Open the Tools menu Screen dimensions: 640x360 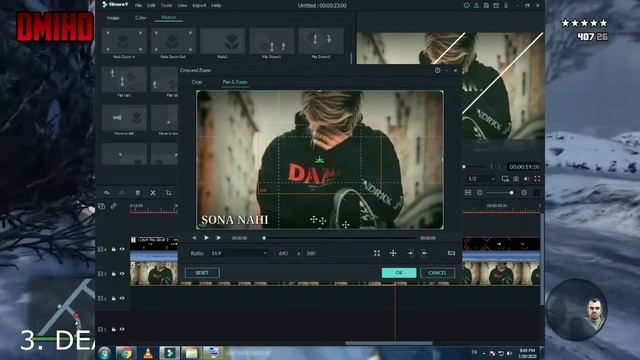click(x=166, y=5)
